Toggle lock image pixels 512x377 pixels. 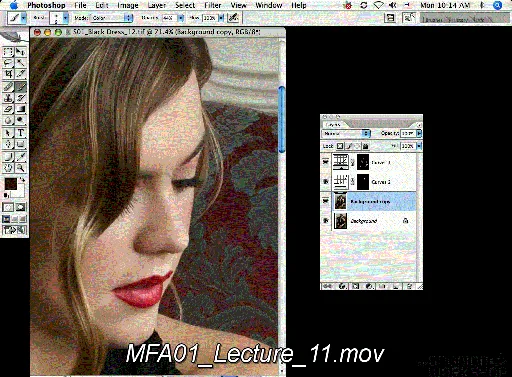(x=349, y=146)
